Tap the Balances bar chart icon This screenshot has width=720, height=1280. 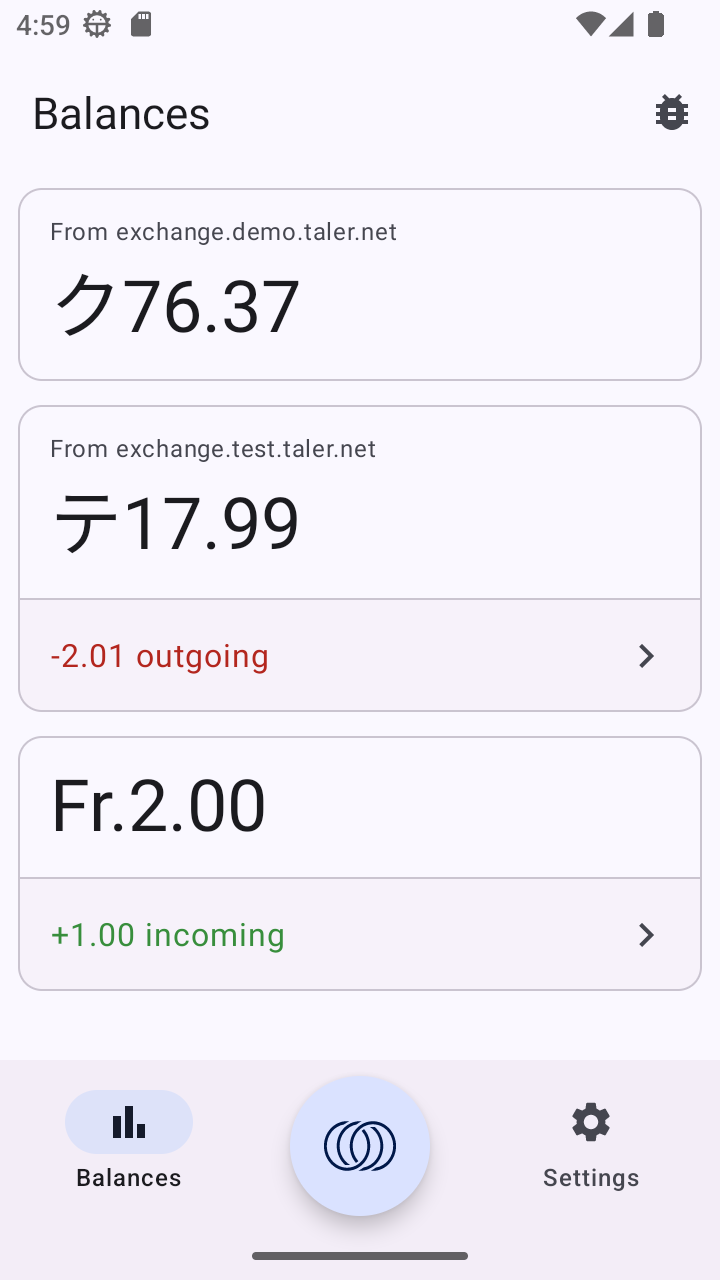click(129, 1123)
